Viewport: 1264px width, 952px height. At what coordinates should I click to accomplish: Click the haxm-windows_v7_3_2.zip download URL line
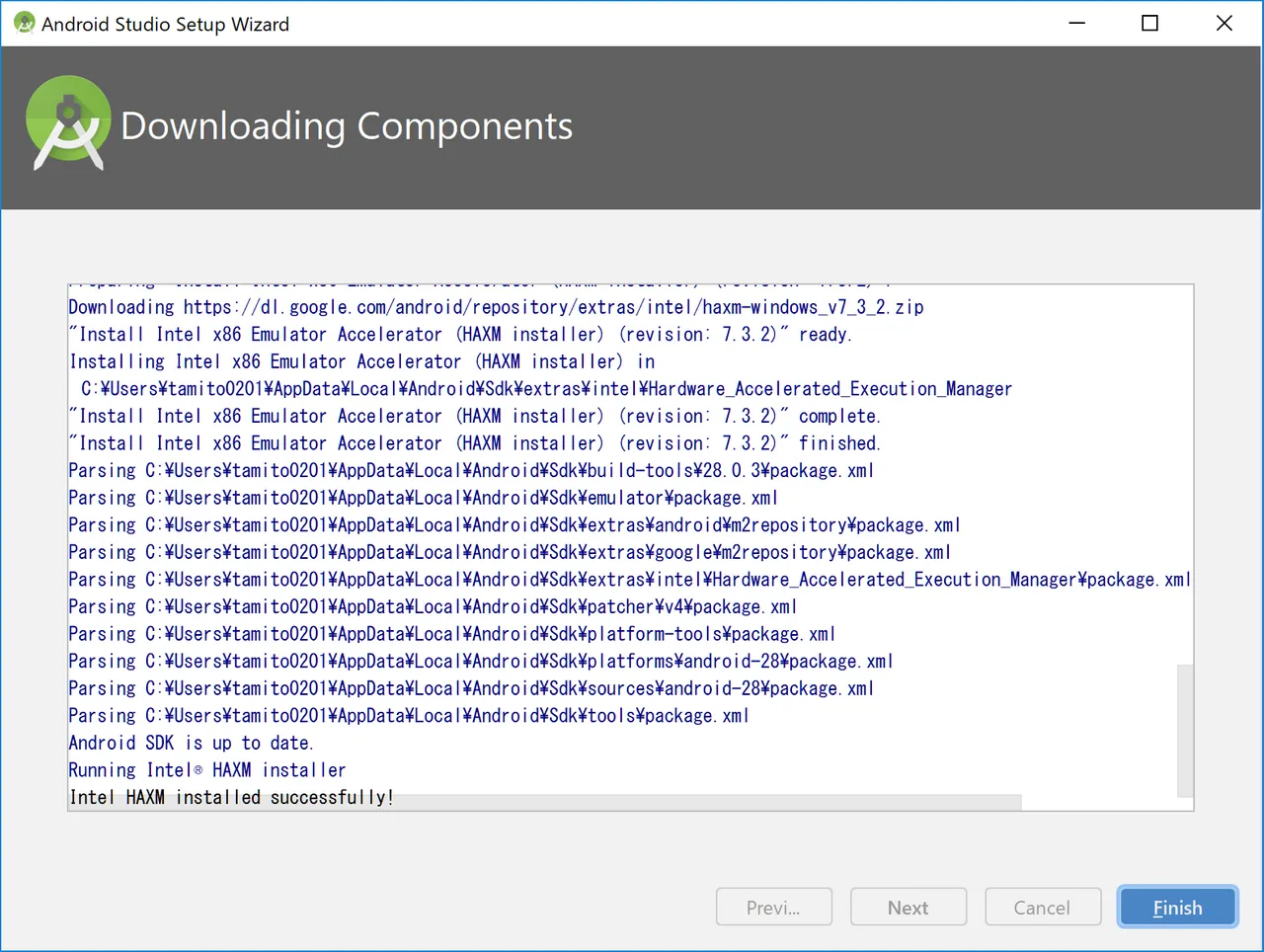[x=497, y=307]
